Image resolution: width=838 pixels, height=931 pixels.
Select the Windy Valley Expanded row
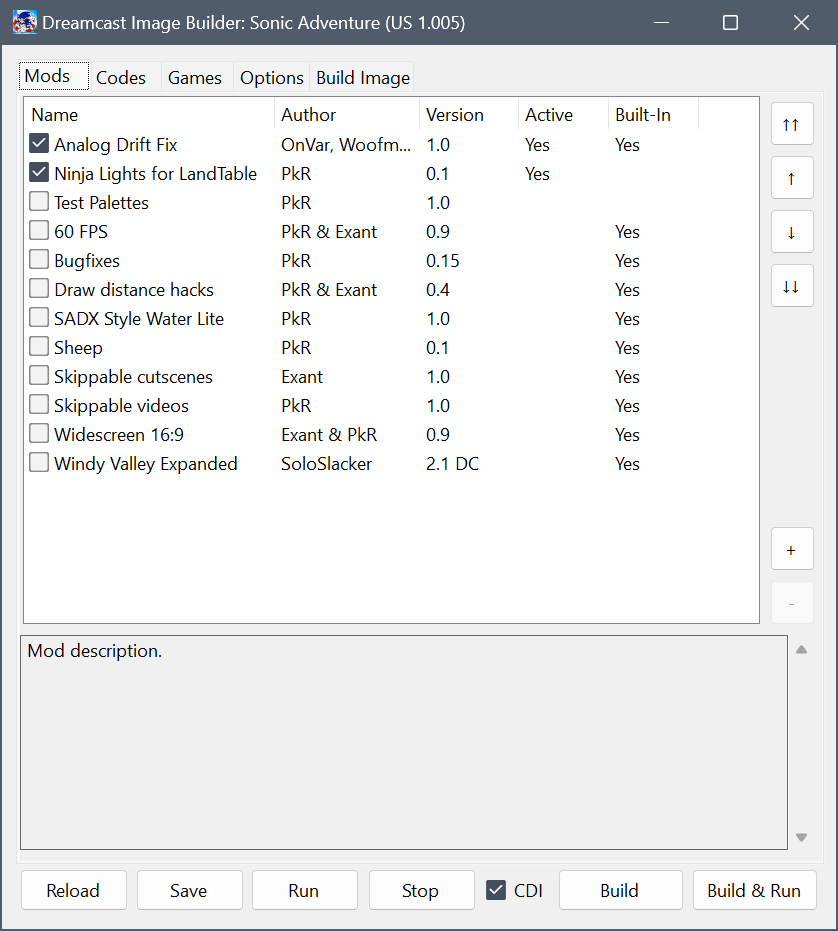click(x=146, y=464)
